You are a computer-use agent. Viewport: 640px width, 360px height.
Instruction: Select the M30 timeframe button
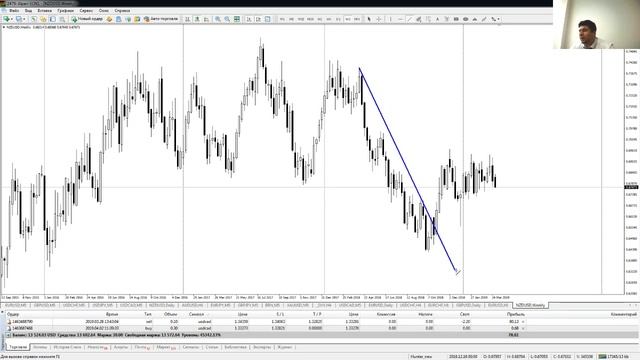(311, 19)
